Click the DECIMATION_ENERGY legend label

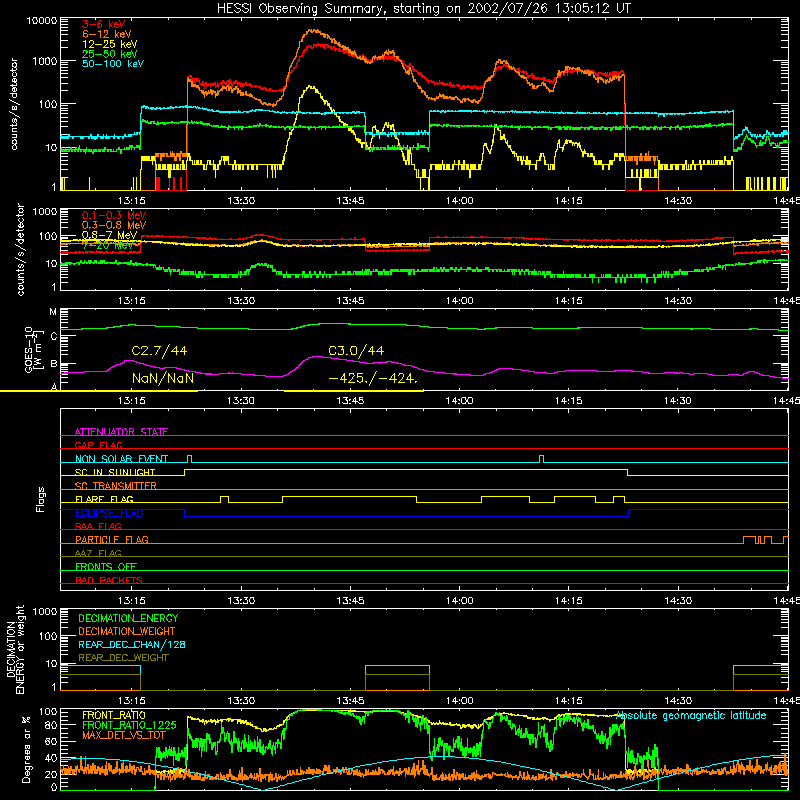point(128,618)
